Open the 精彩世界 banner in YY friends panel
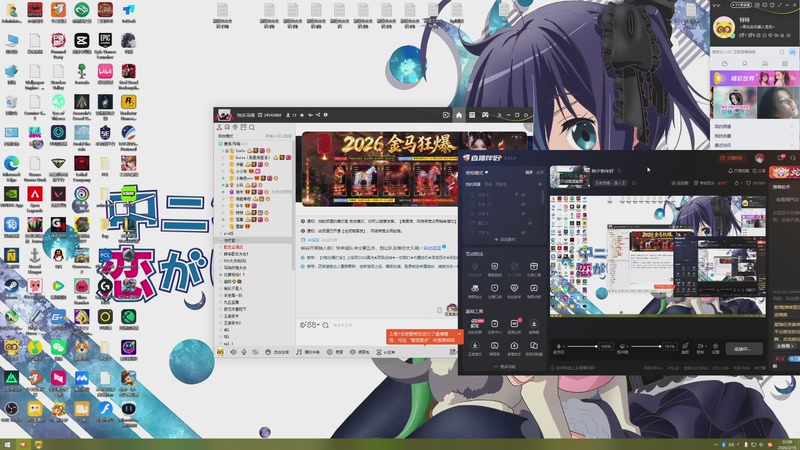The image size is (800, 450). coord(755,78)
